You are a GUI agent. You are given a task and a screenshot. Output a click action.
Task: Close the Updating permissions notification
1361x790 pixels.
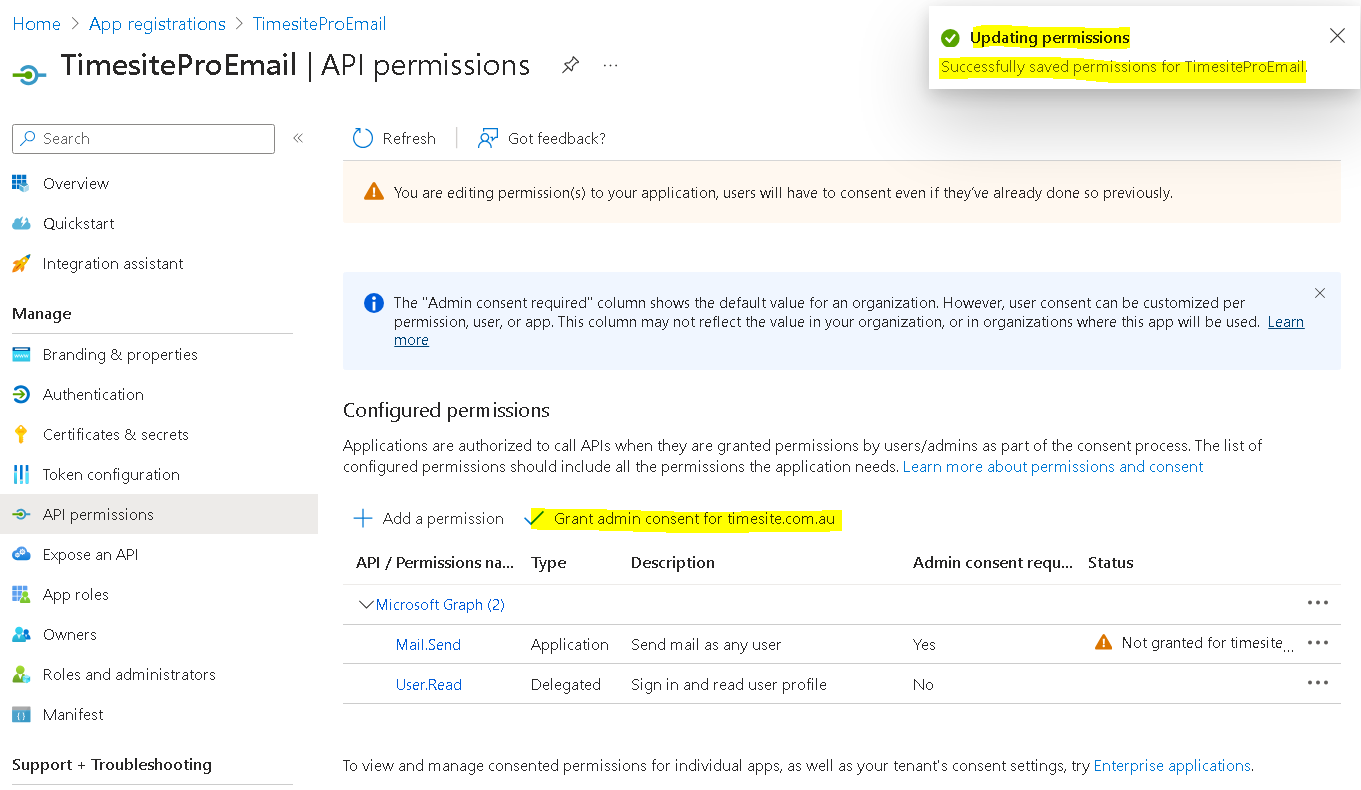coord(1337,36)
